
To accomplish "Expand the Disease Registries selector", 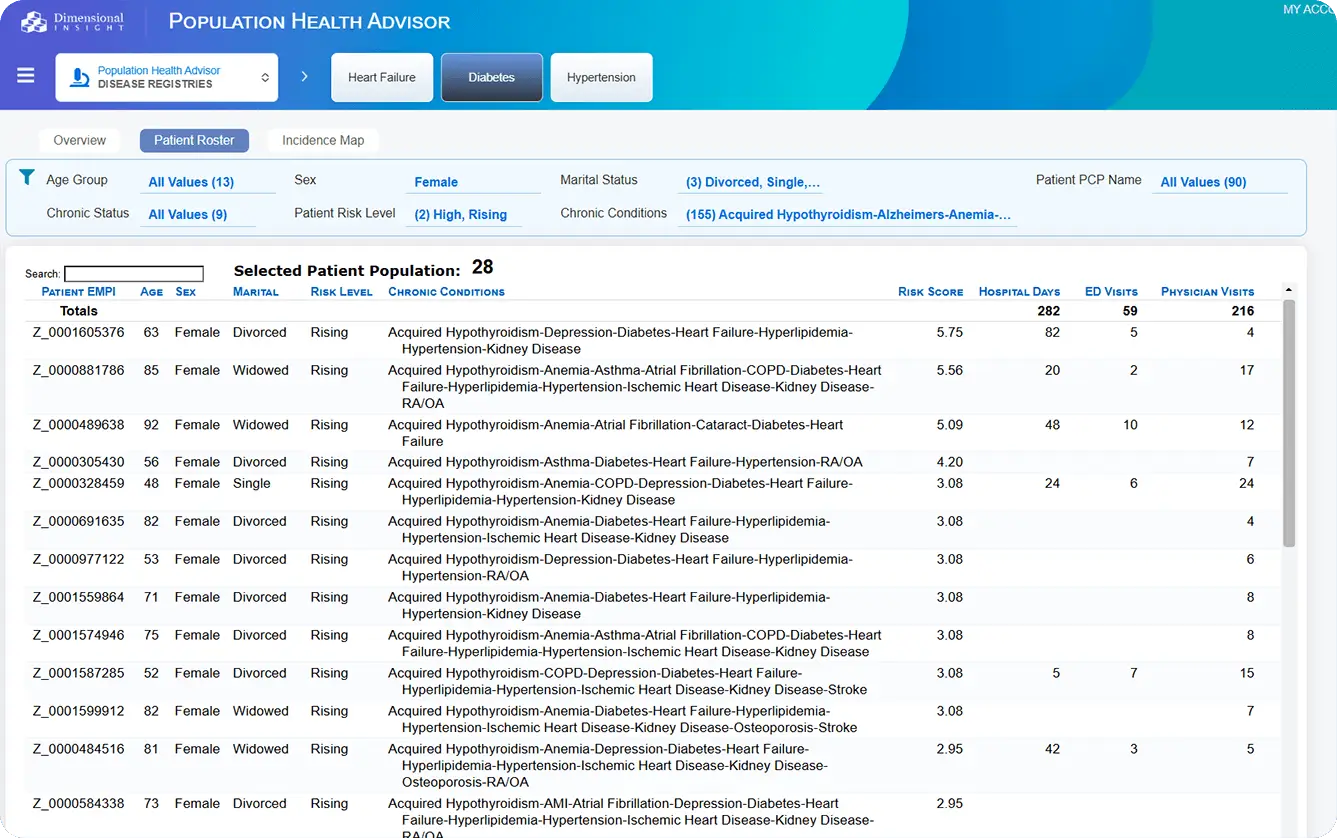I will pyautogui.click(x=265, y=78).
